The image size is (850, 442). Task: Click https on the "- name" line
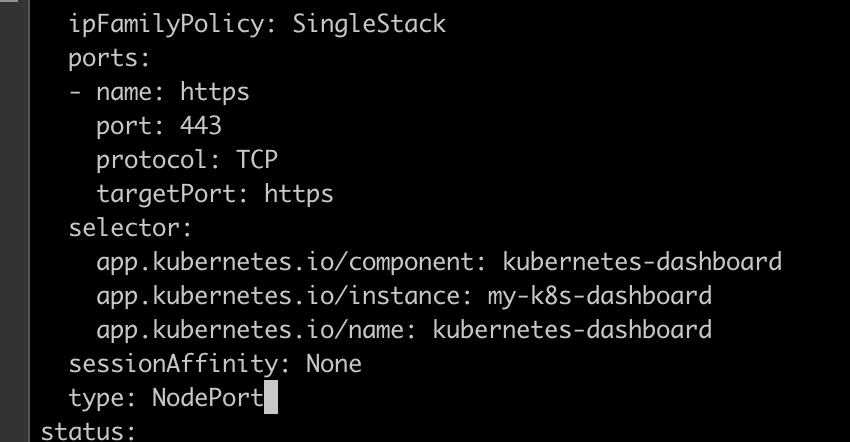pyautogui.click(x=215, y=92)
